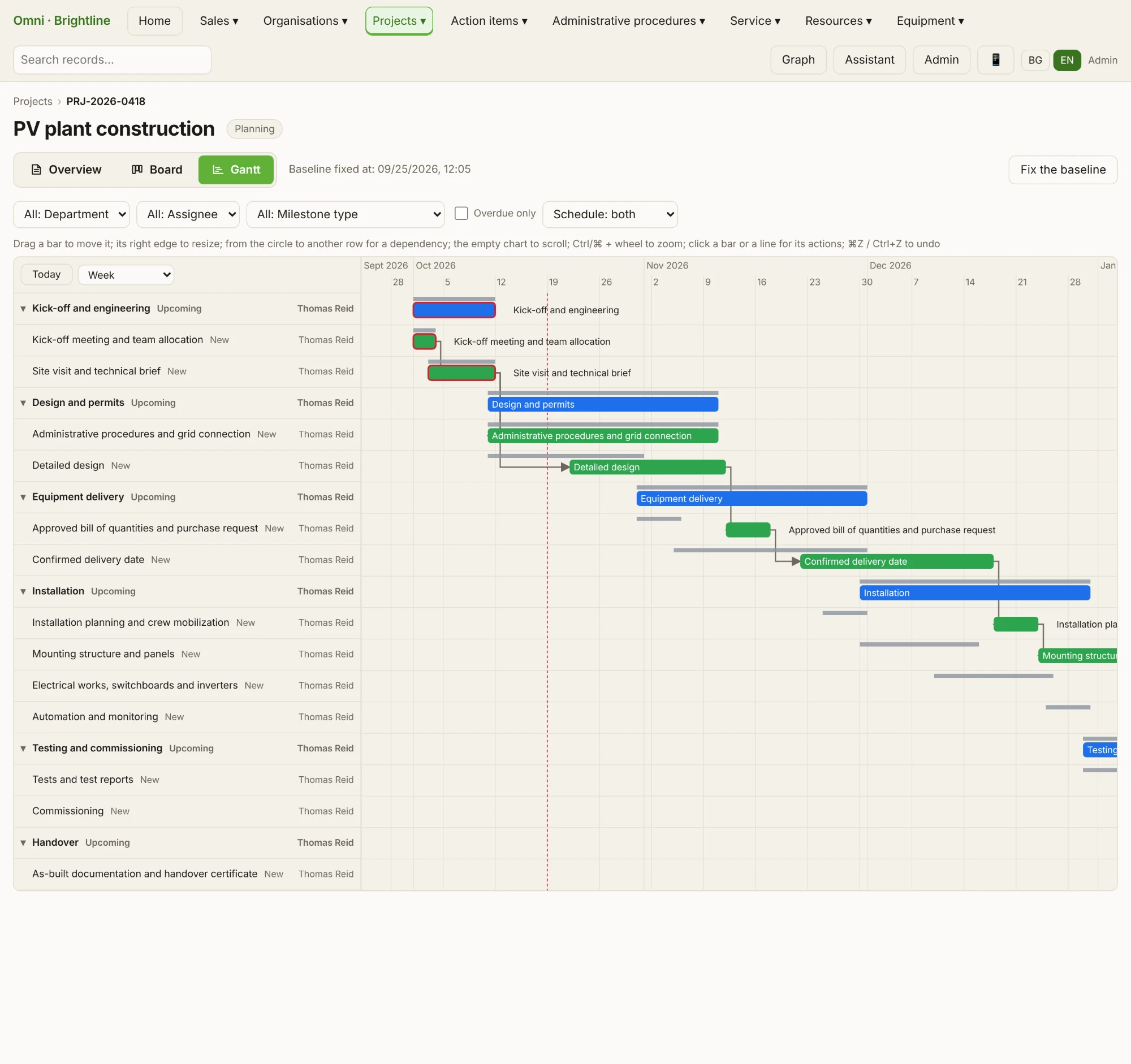Go to Projects breadcrumb link
The height and width of the screenshot is (1064, 1131).
tap(33, 101)
